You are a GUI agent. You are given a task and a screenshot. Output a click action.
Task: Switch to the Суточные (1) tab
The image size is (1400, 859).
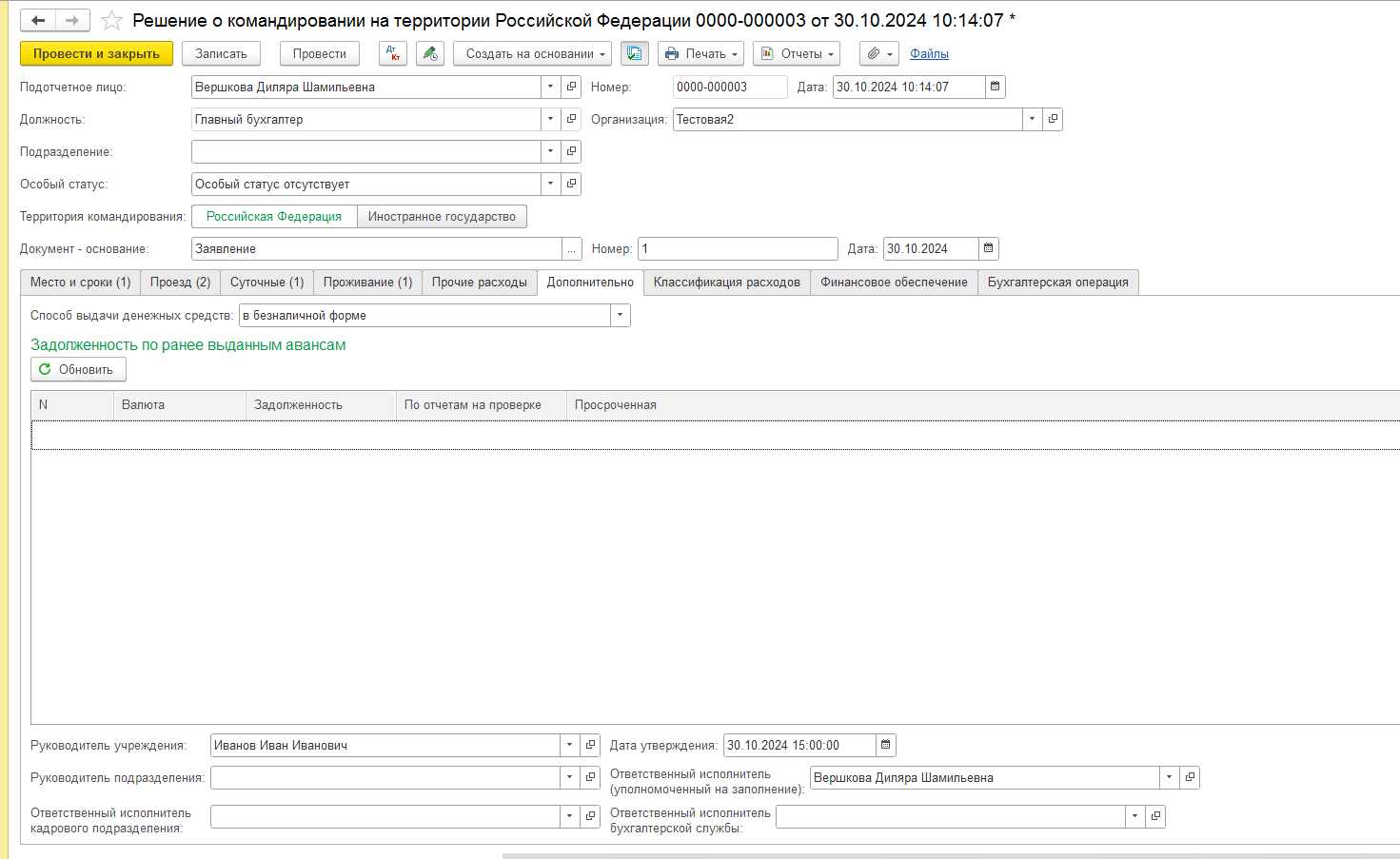click(266, 282)
